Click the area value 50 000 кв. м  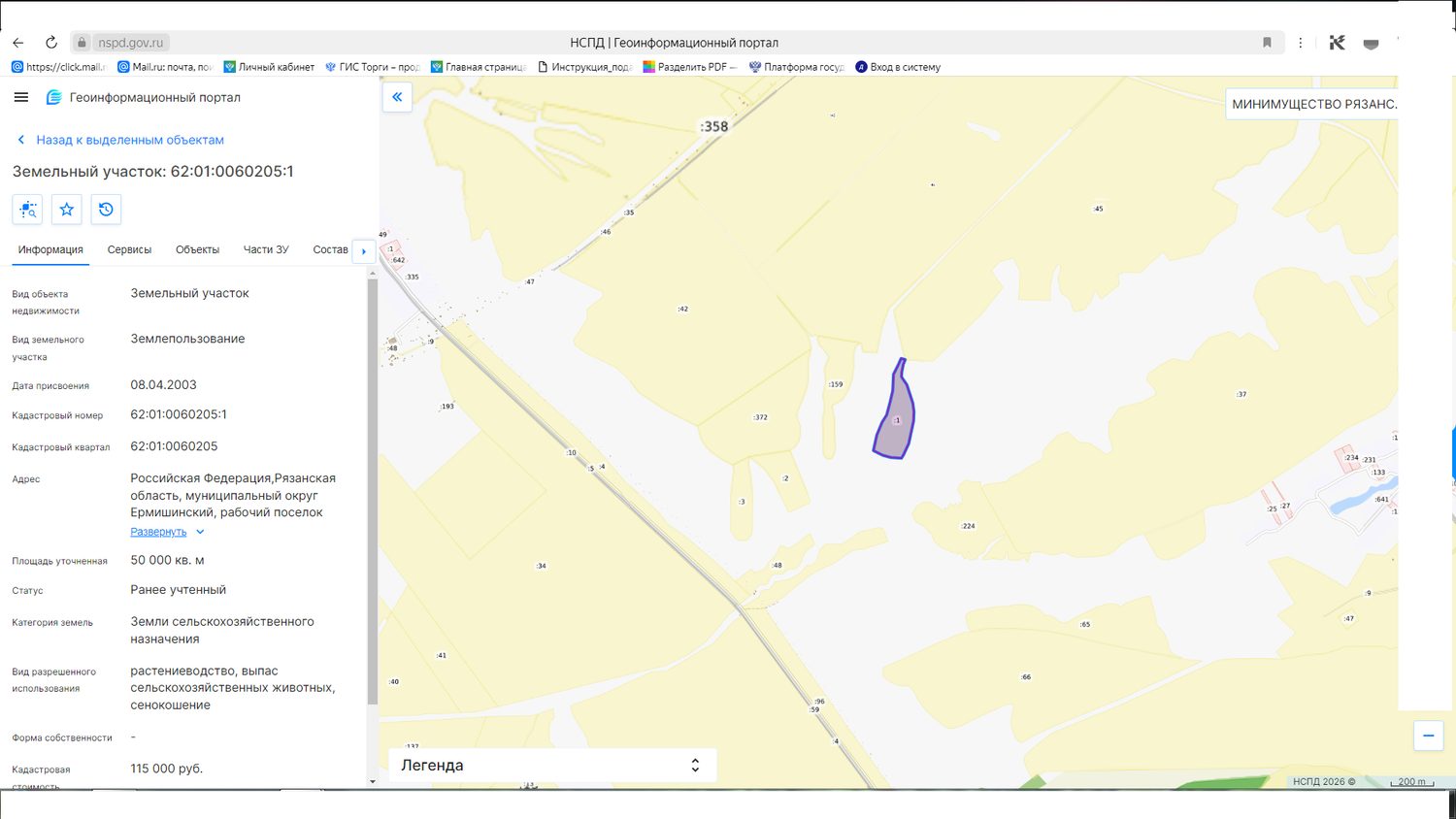tap(167, 560)
